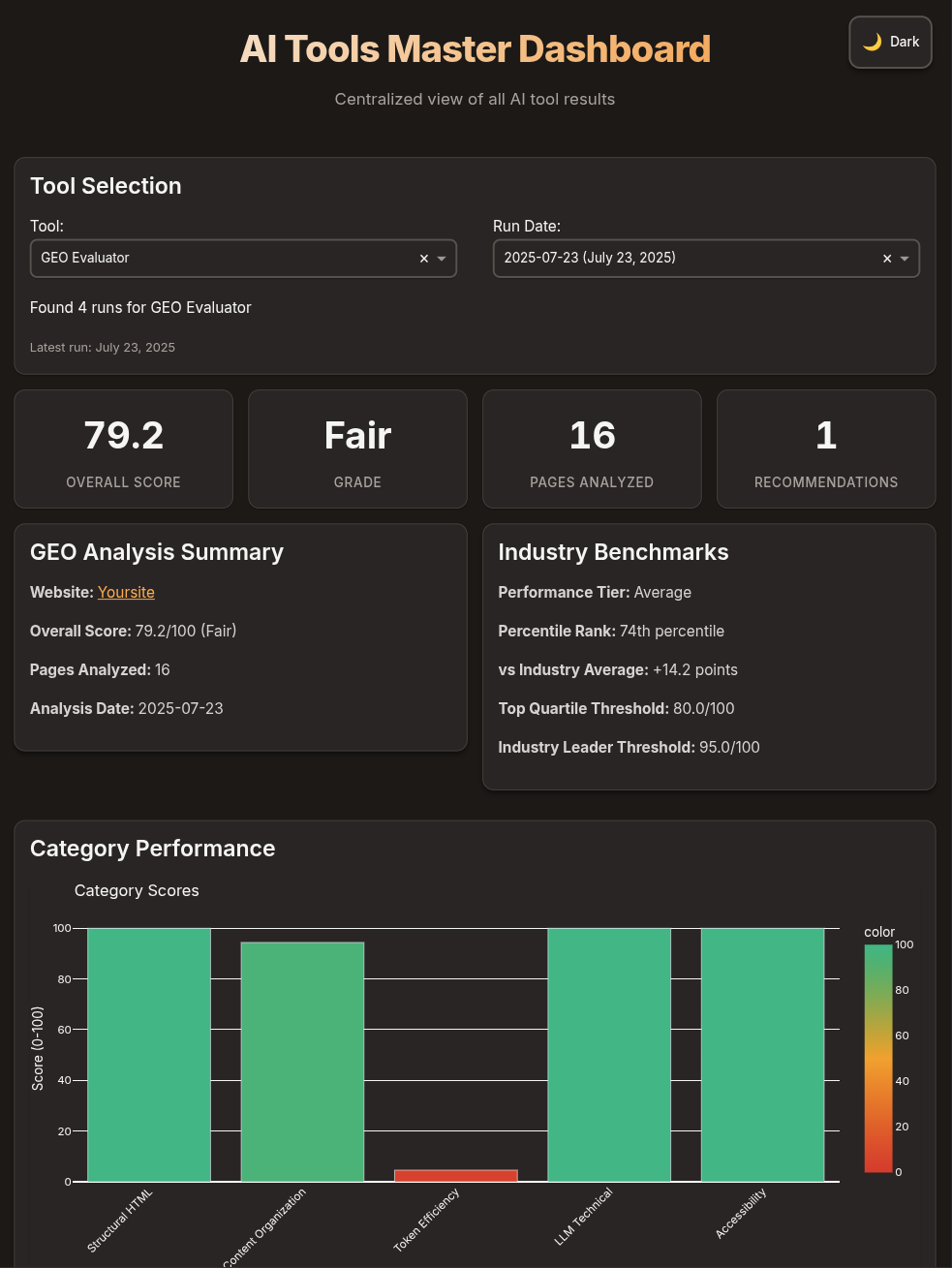Image resolution: width=952 pixels, height=1268 pixels.
Task: Click the GEO Analysis Summary heading
Action: coord(157,552)
